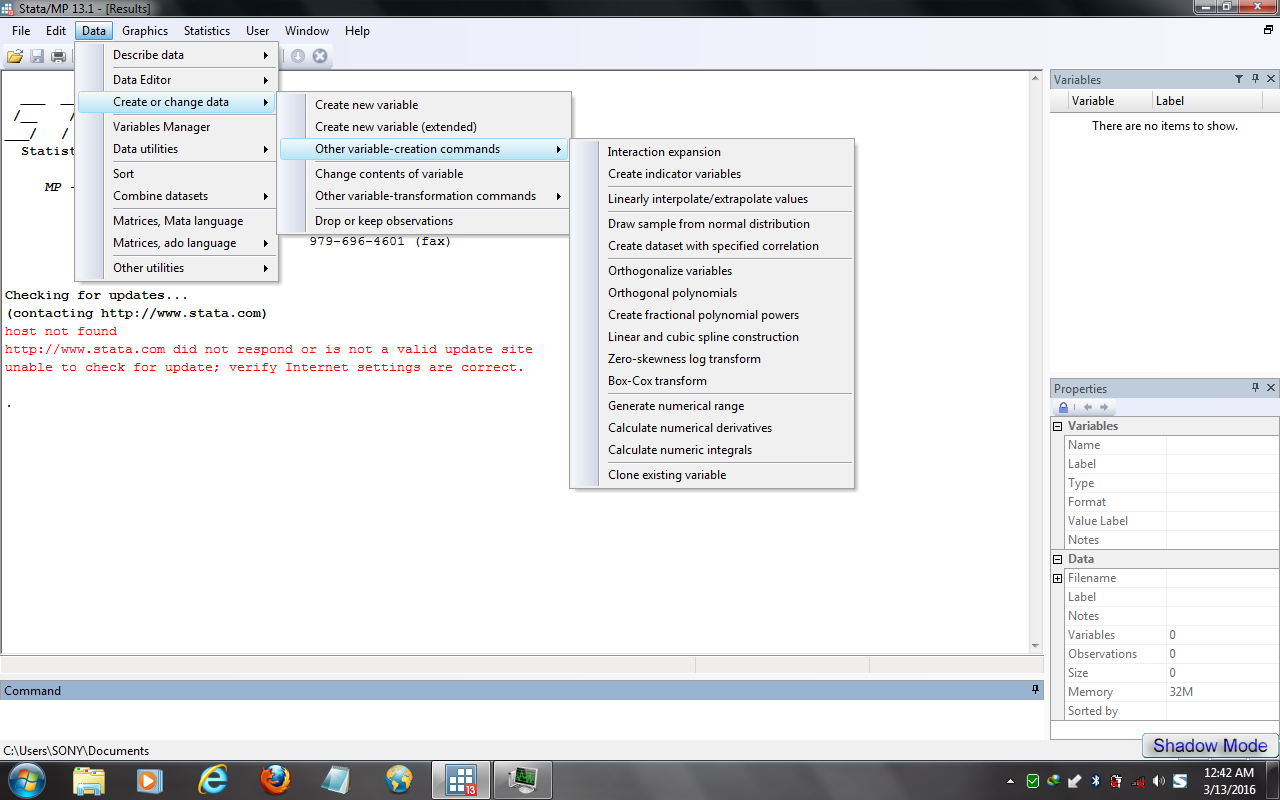Click the Memory value "32M"
Viewport: 1280px width, 800px height.
click(x=1181, y=692)
